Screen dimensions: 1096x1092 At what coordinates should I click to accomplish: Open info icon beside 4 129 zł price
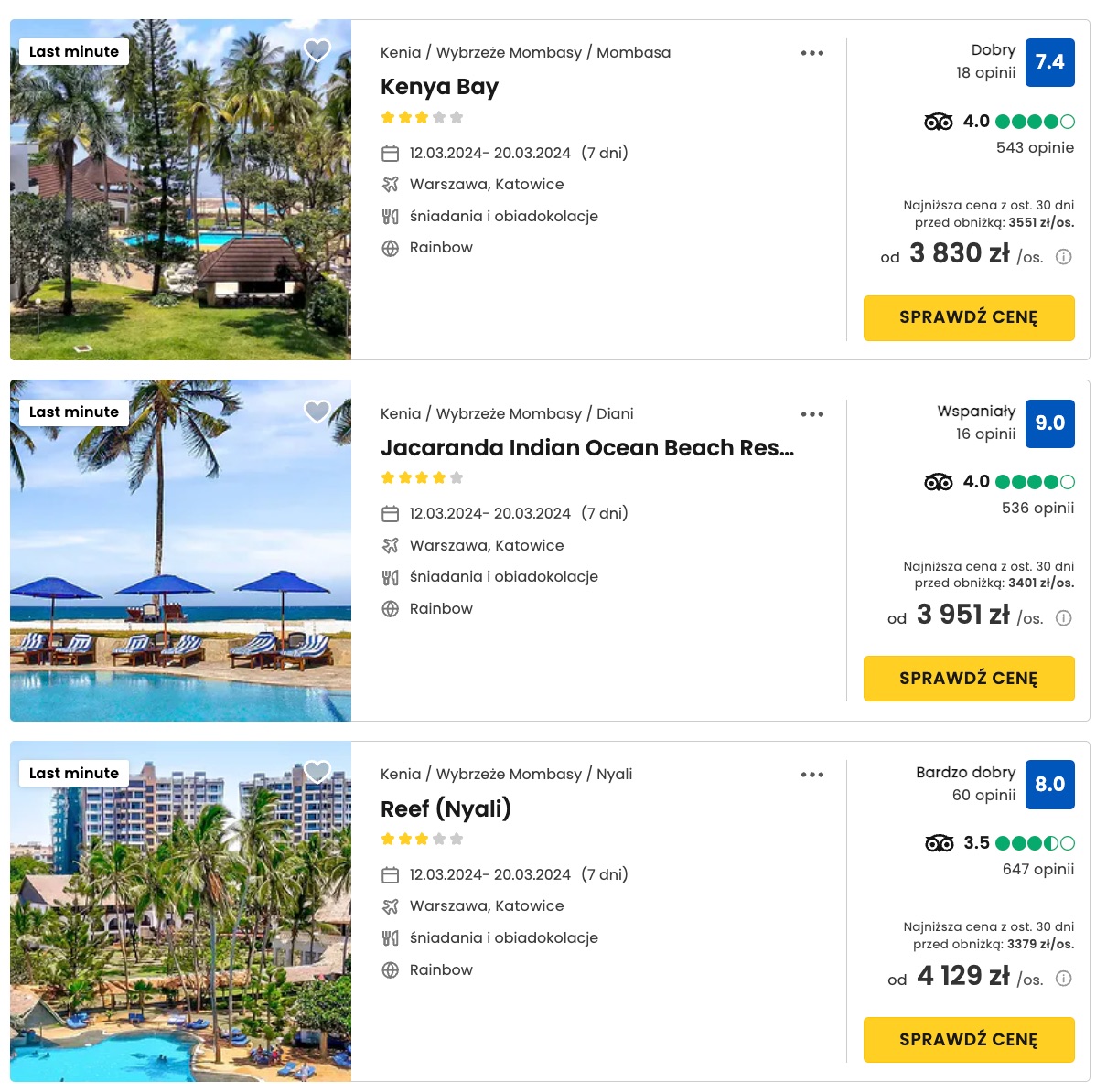coord(1063,979)
